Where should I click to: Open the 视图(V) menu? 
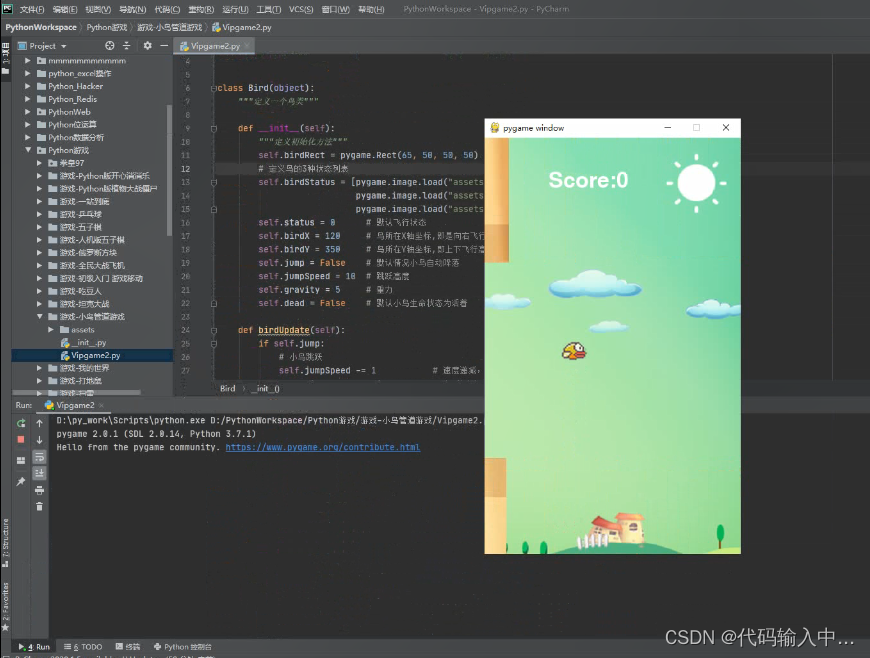click(x=98, y=9)
